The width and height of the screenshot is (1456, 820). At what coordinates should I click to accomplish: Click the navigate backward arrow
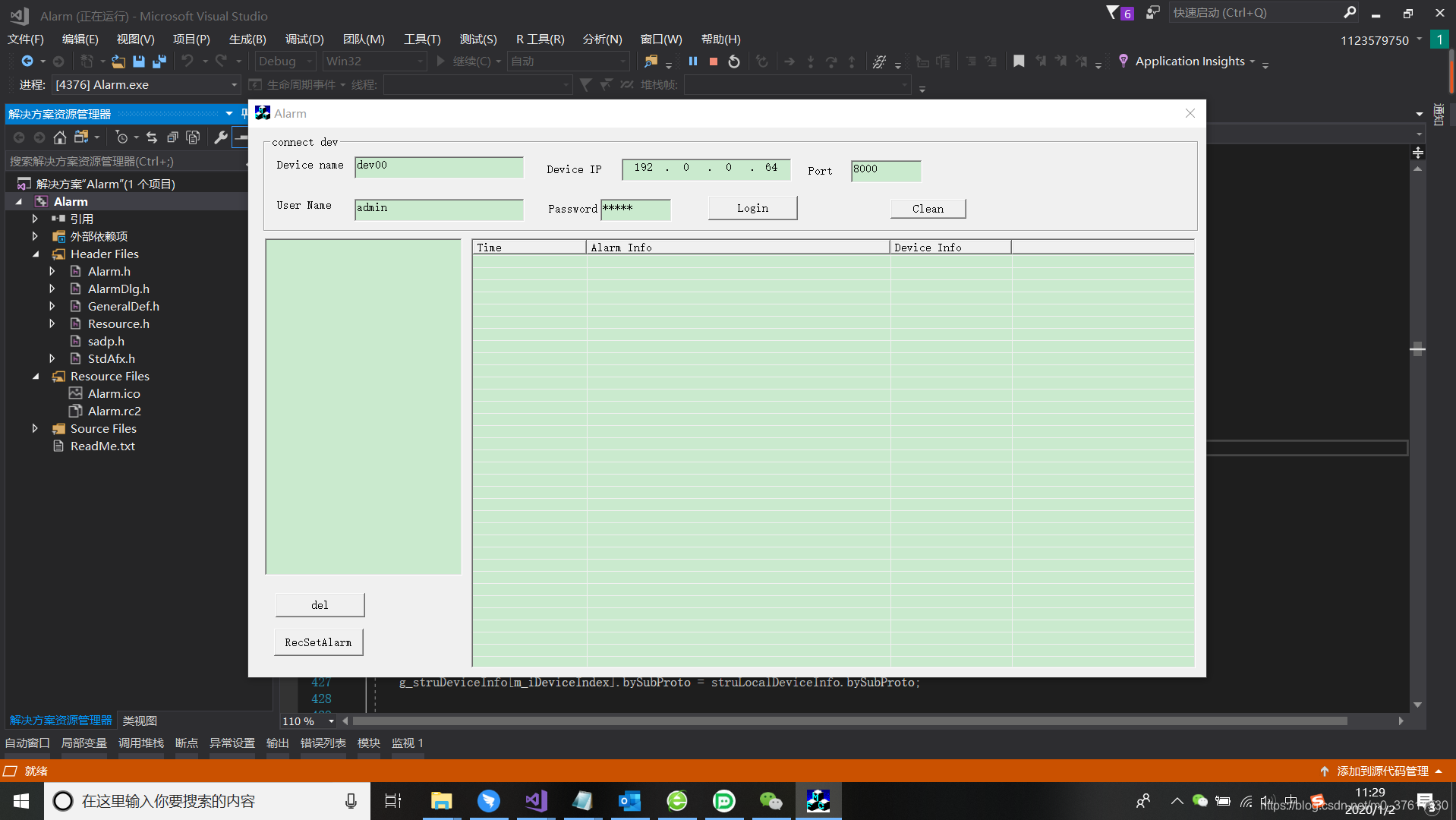pyautogui.click(x=27, y=61)
